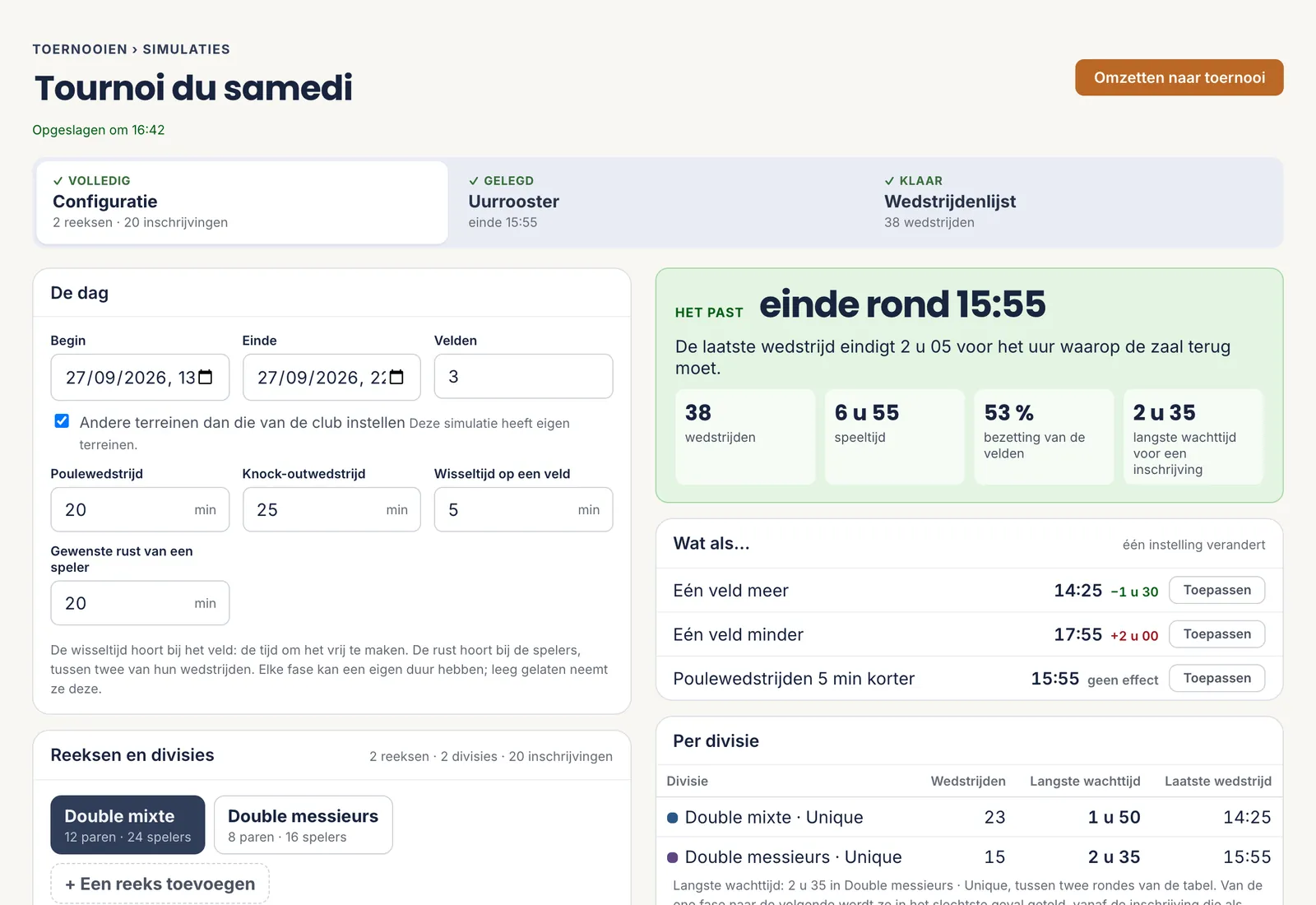Click the '17:55' result time value
The image size is (1316, 905).
point(1077,634)
